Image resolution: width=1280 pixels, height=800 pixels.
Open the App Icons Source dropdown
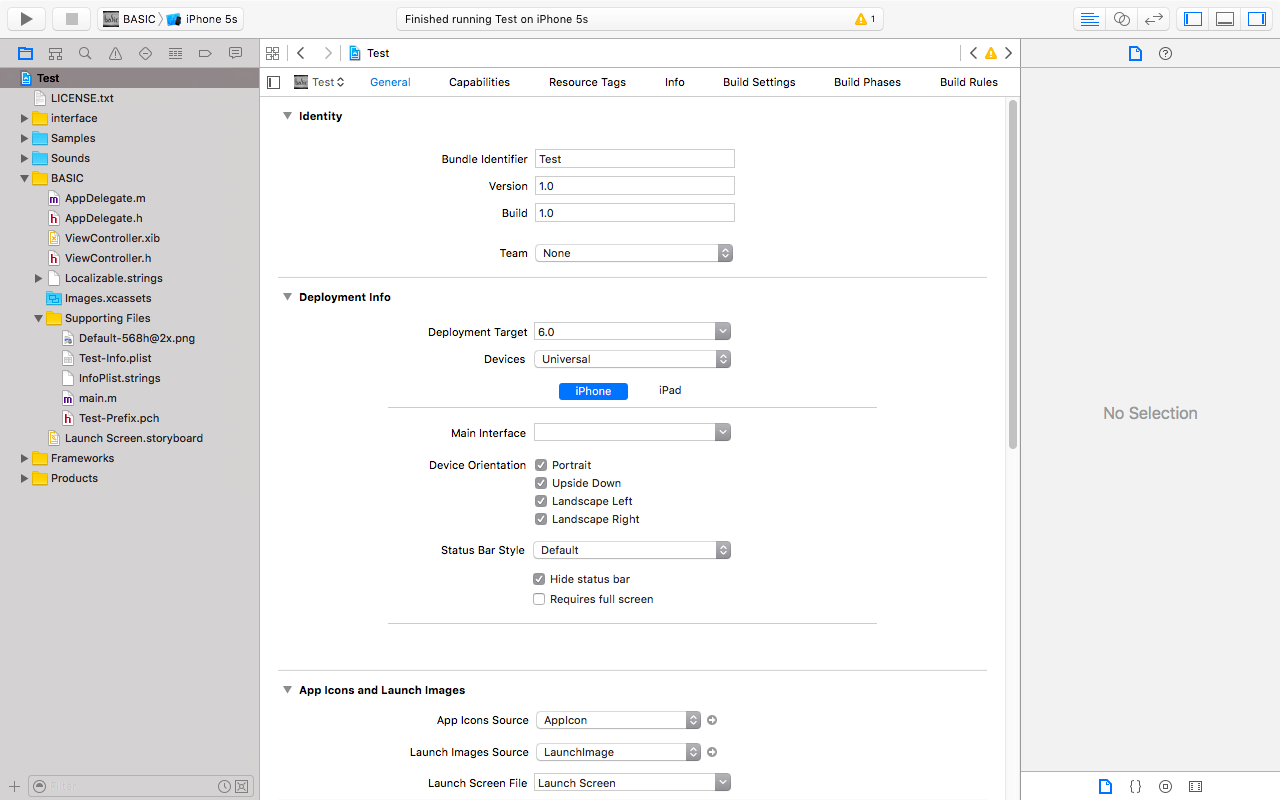click(x=618, y=720)
